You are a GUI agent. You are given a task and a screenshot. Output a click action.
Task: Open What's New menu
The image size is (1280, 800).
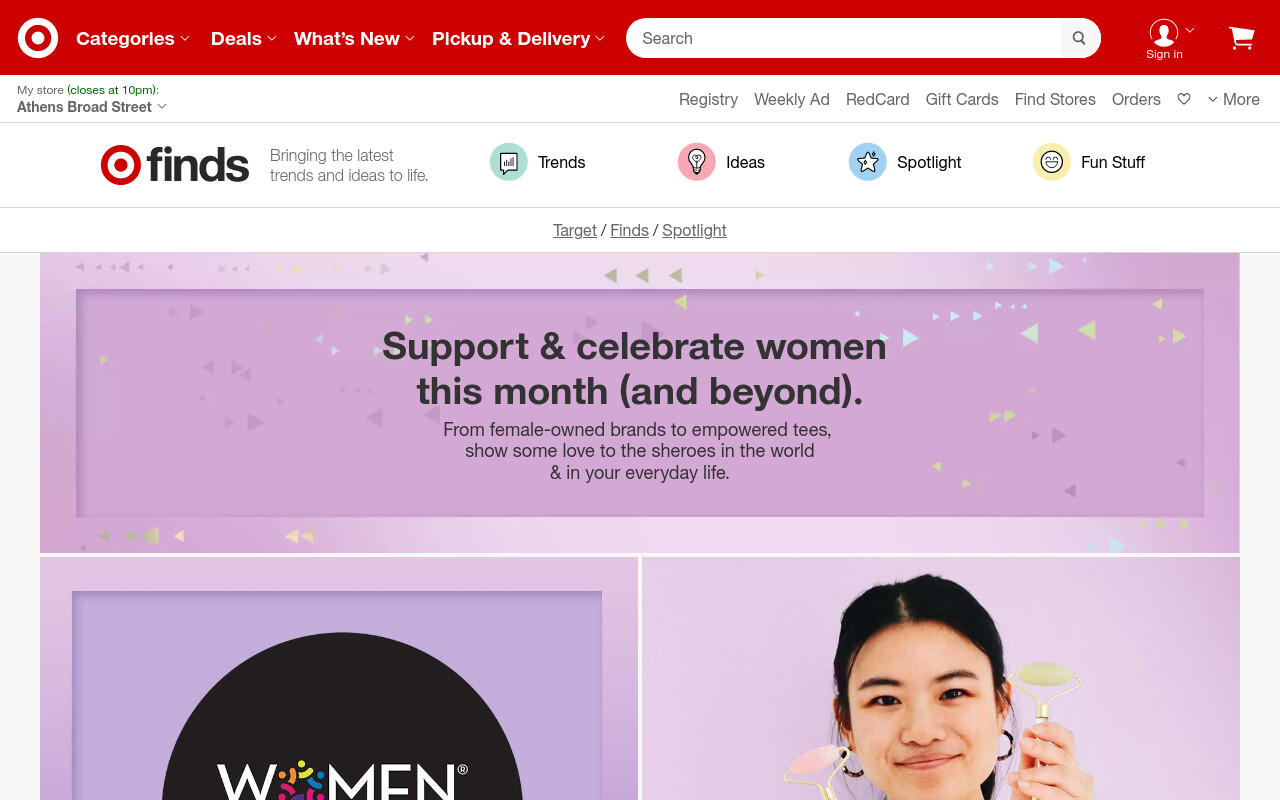tap(355, 38)
